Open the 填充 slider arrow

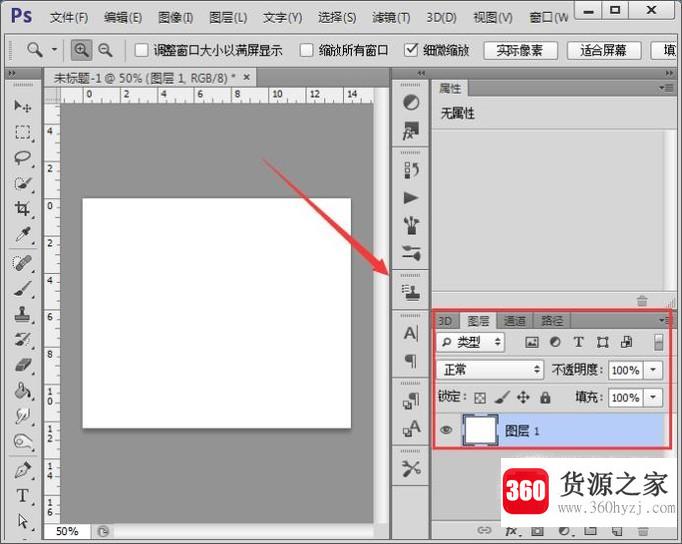[653, 397]
